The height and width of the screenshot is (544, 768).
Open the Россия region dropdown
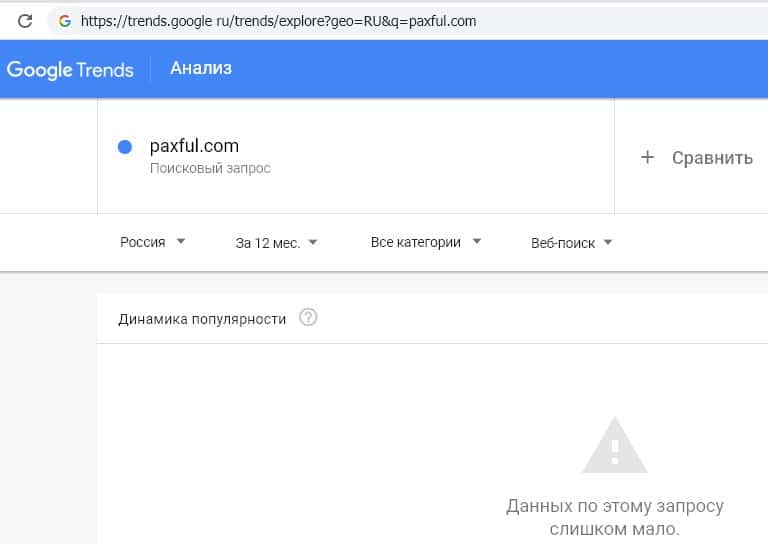(152, 242)
